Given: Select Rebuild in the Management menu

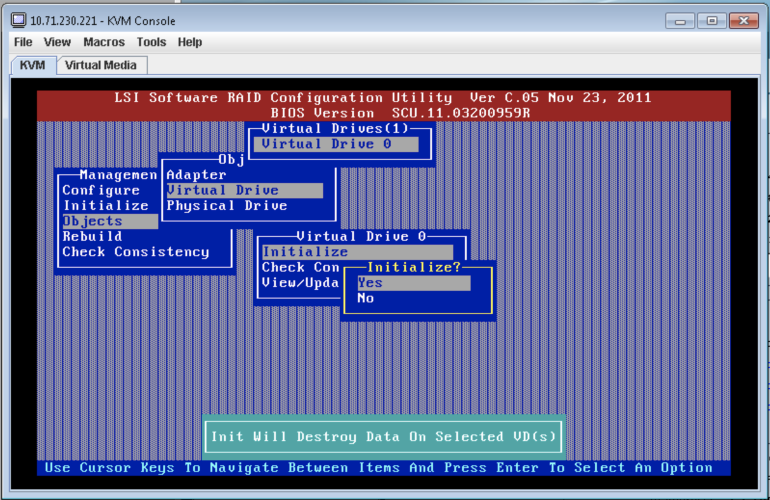Looking at the screenshot, I should (x=92, y=236).
